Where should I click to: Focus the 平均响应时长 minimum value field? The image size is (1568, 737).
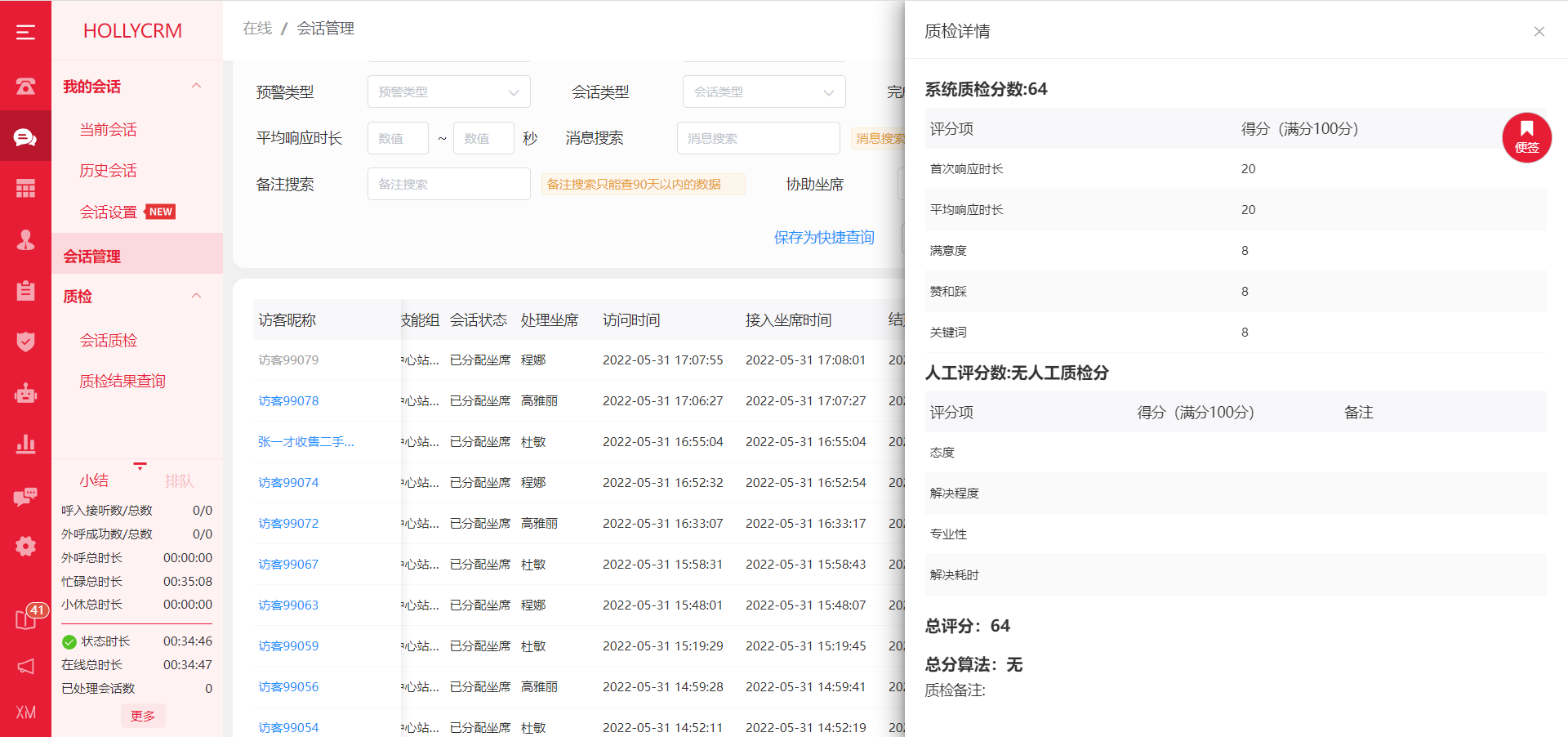[x=398, y=138]
